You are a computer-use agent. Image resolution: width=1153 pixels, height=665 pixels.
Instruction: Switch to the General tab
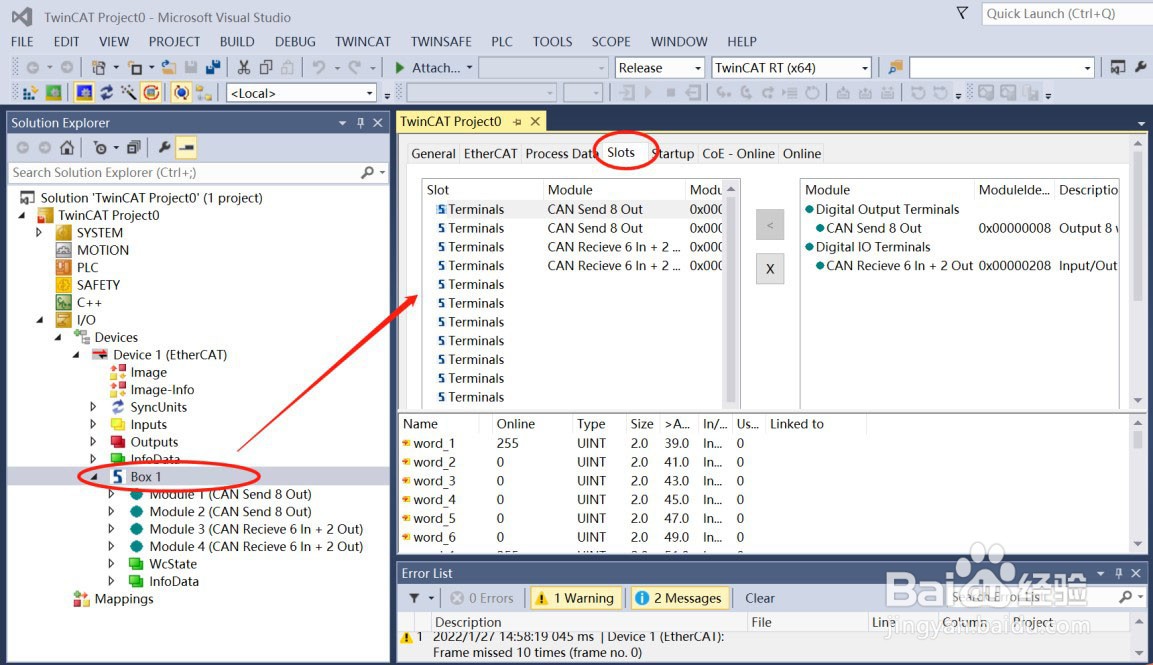tap(433, 154)
